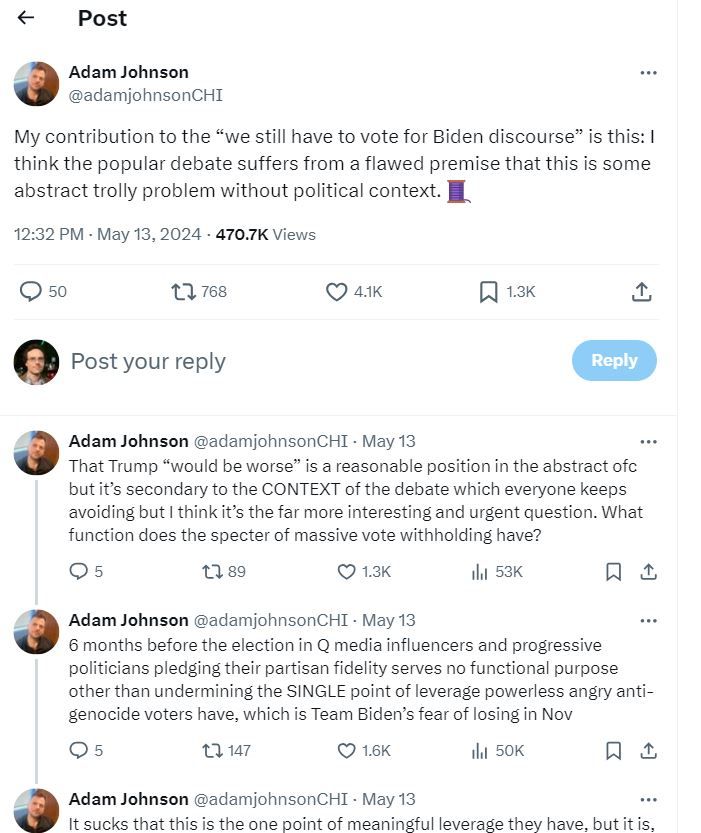
Task: Share the main post via the share icon
Action: point(641,291)
